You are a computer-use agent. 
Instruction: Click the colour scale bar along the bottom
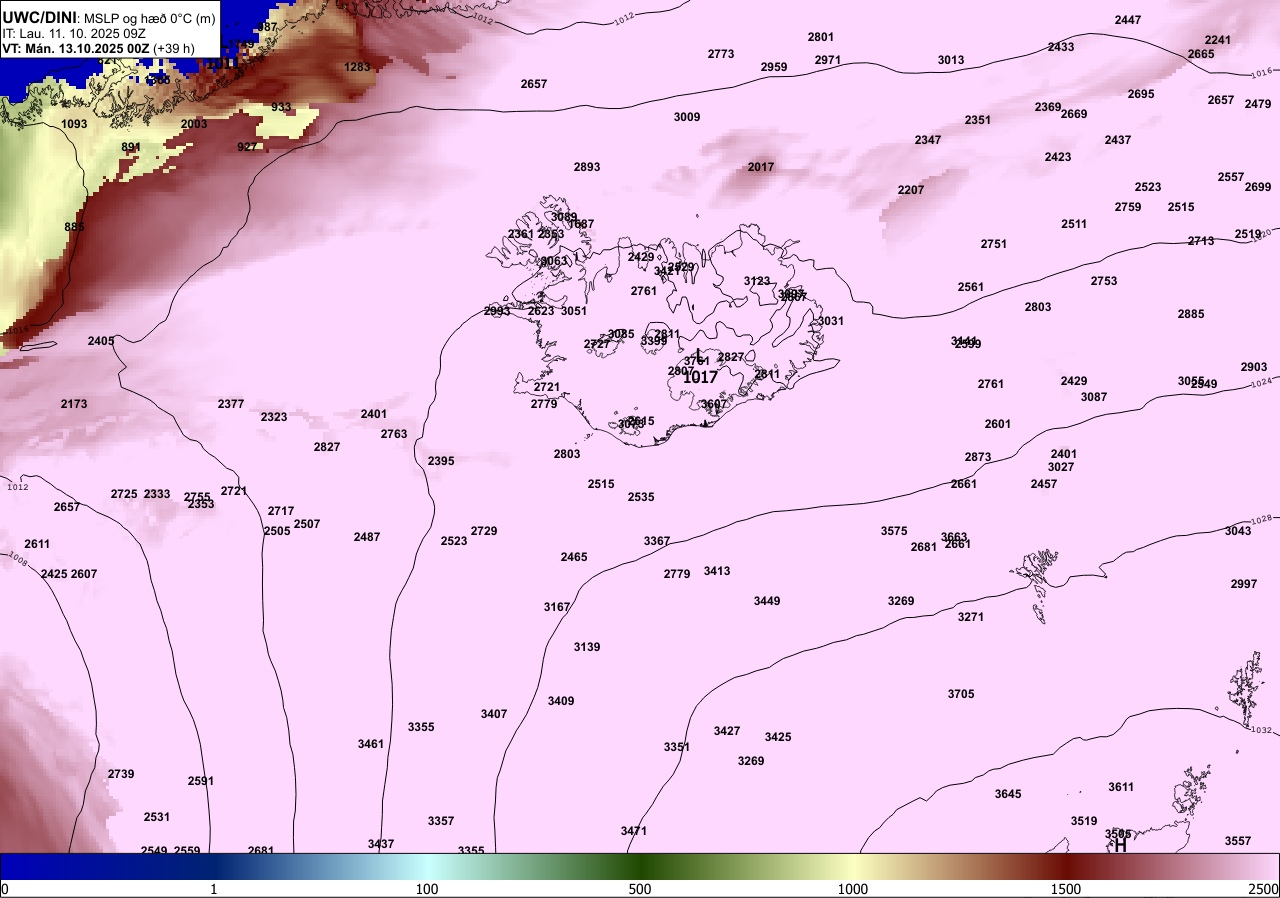640,866
